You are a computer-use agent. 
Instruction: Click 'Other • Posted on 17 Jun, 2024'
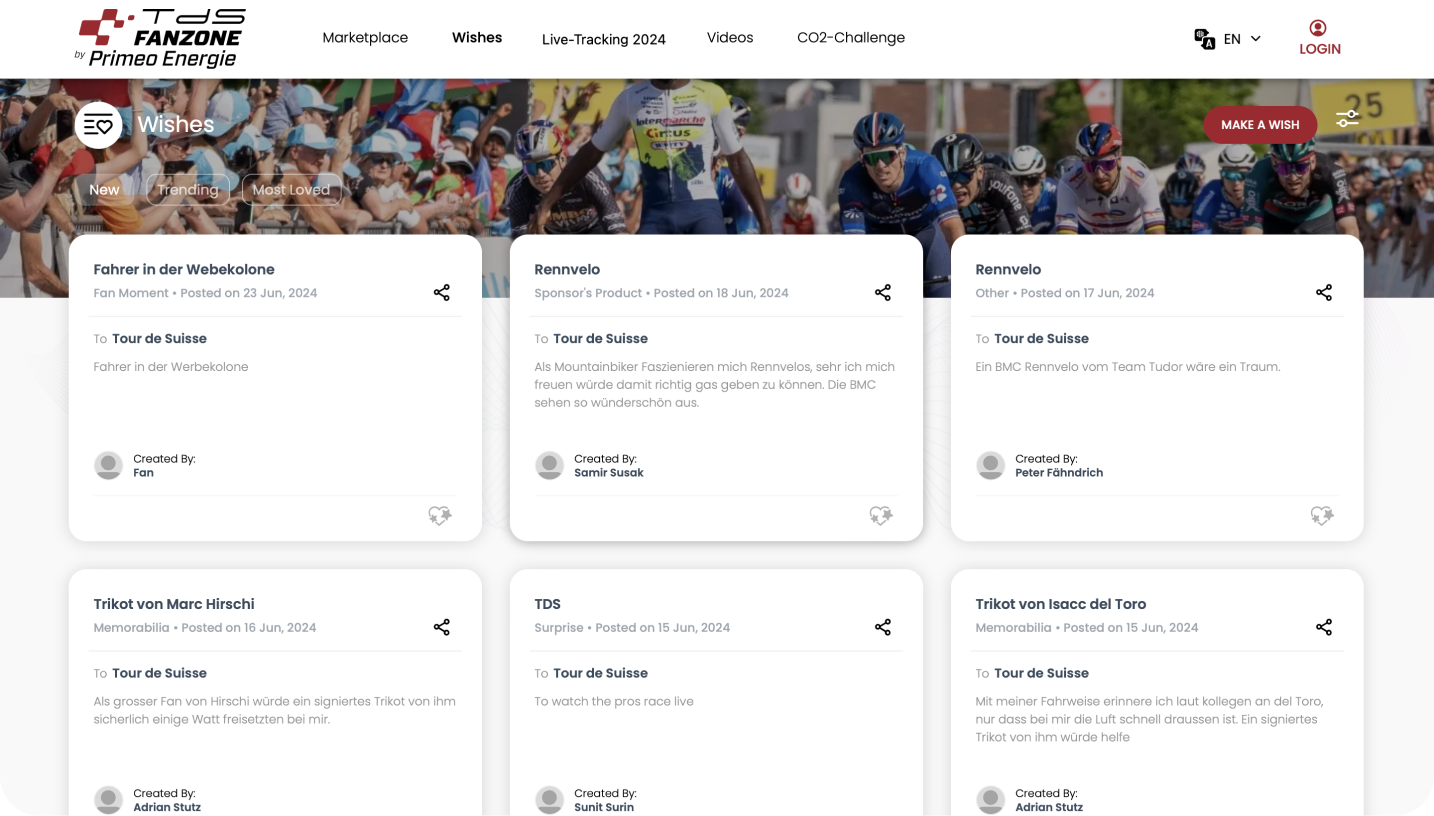1065,293
